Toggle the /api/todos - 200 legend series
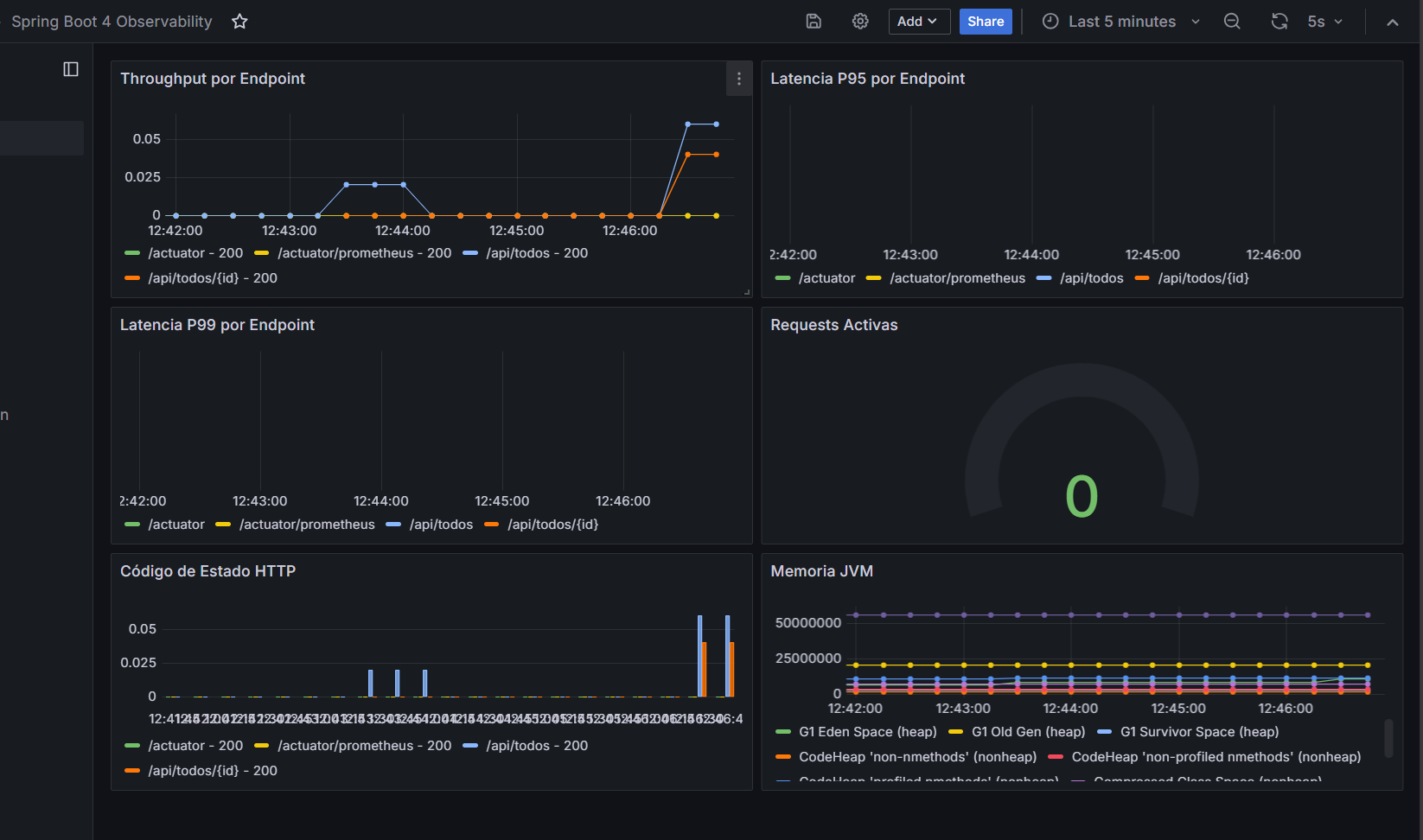 [536, 252]
